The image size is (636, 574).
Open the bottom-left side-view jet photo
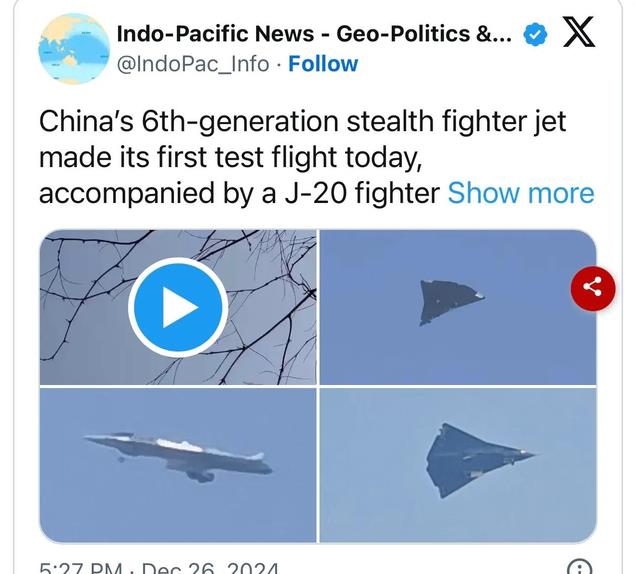coord(178,465)
